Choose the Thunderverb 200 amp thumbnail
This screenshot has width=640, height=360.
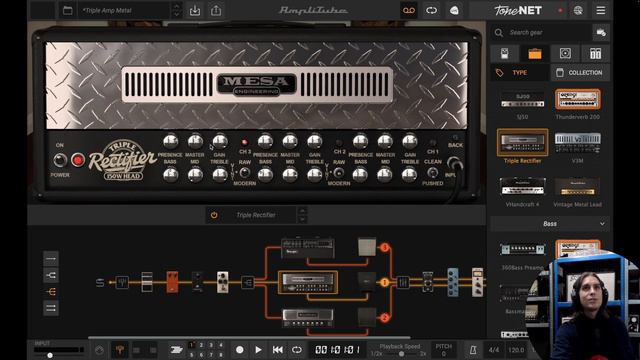click(577, 100)
